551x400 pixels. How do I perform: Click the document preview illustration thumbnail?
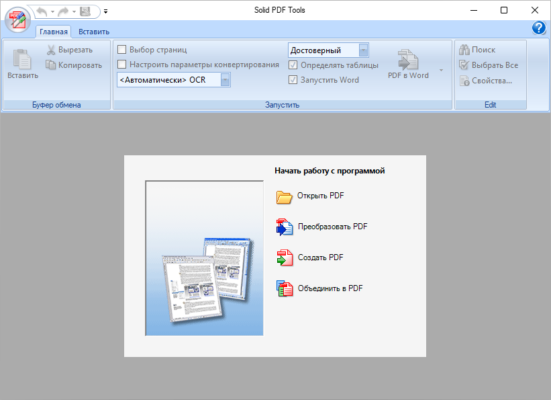click(x=204, y=258)
